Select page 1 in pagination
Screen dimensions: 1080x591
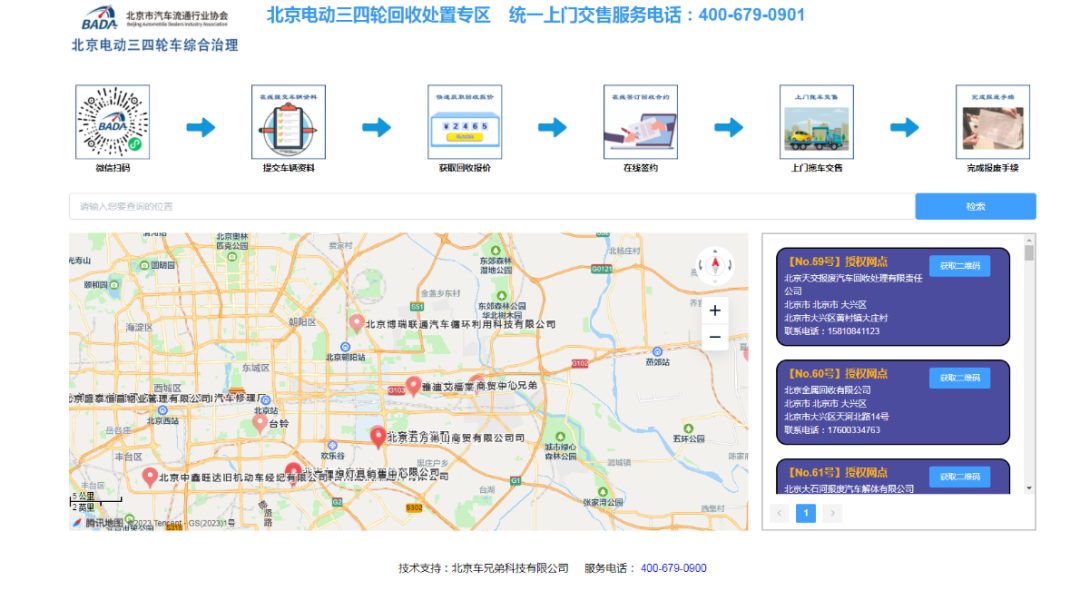tap(806, 513)
